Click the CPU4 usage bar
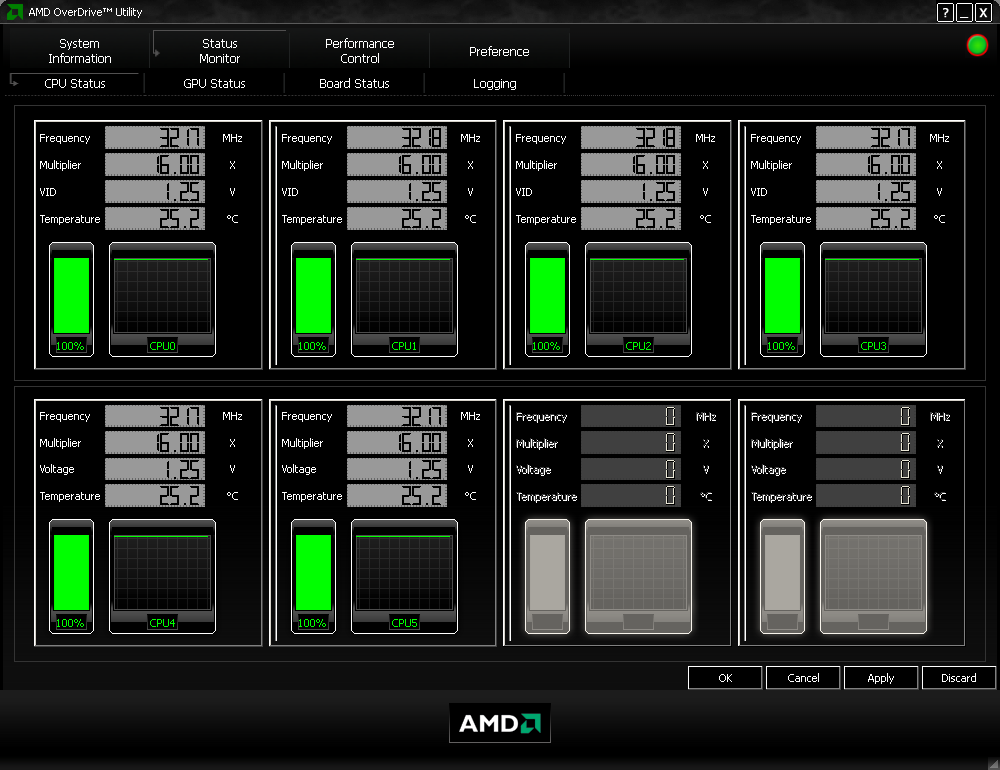1000x770 pixels. point(71,573)
